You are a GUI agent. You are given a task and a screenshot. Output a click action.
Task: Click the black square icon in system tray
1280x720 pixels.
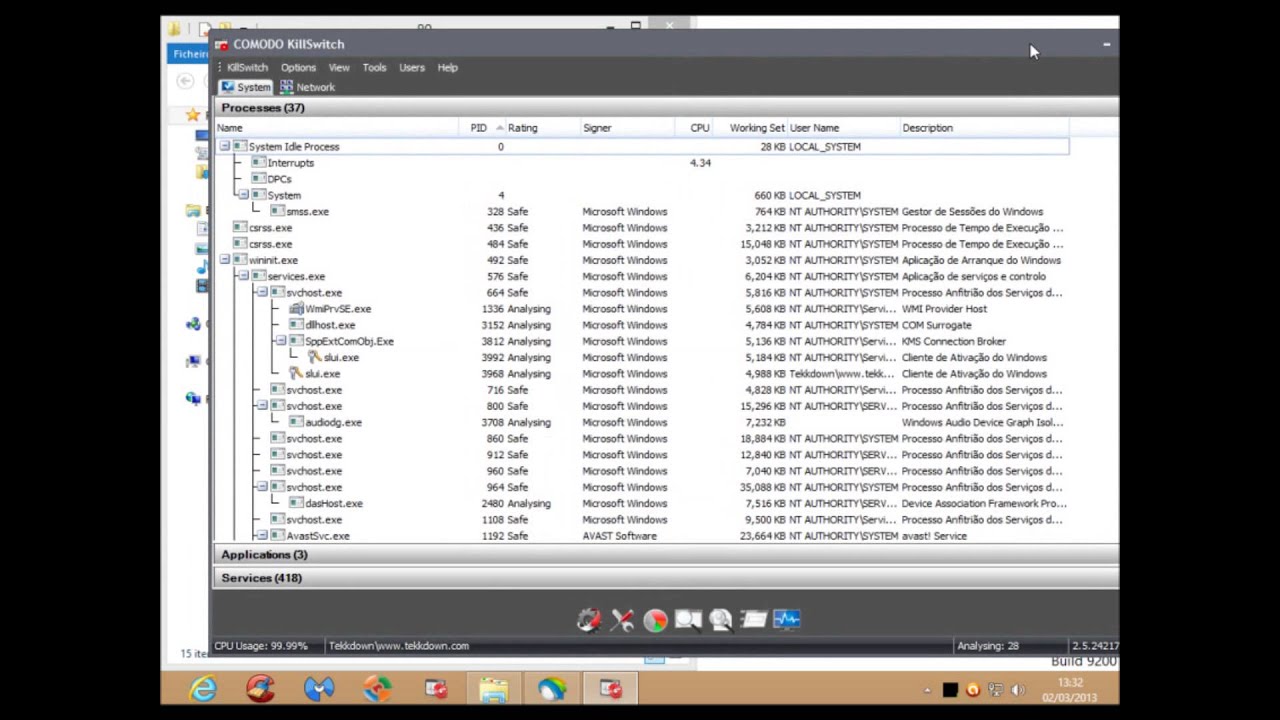[x=950, y=690]
